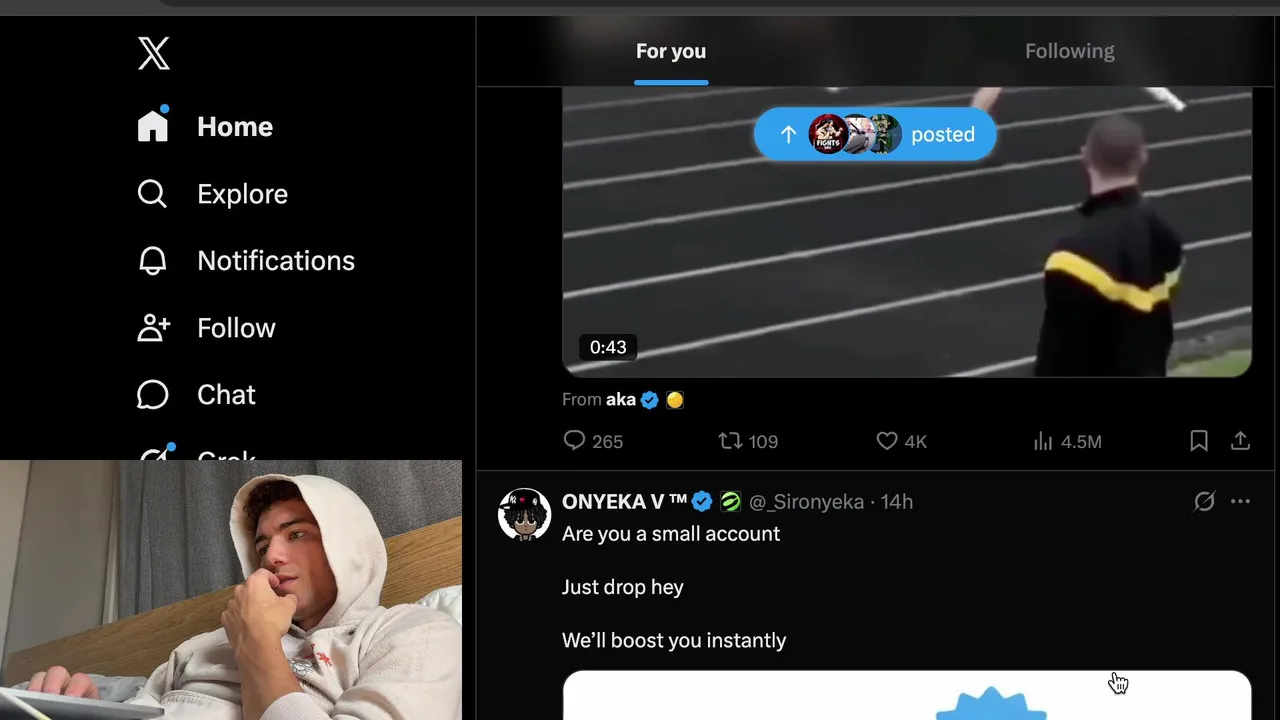
Task: Open the @_Sironyeka handle link
Action: (806, 501)
